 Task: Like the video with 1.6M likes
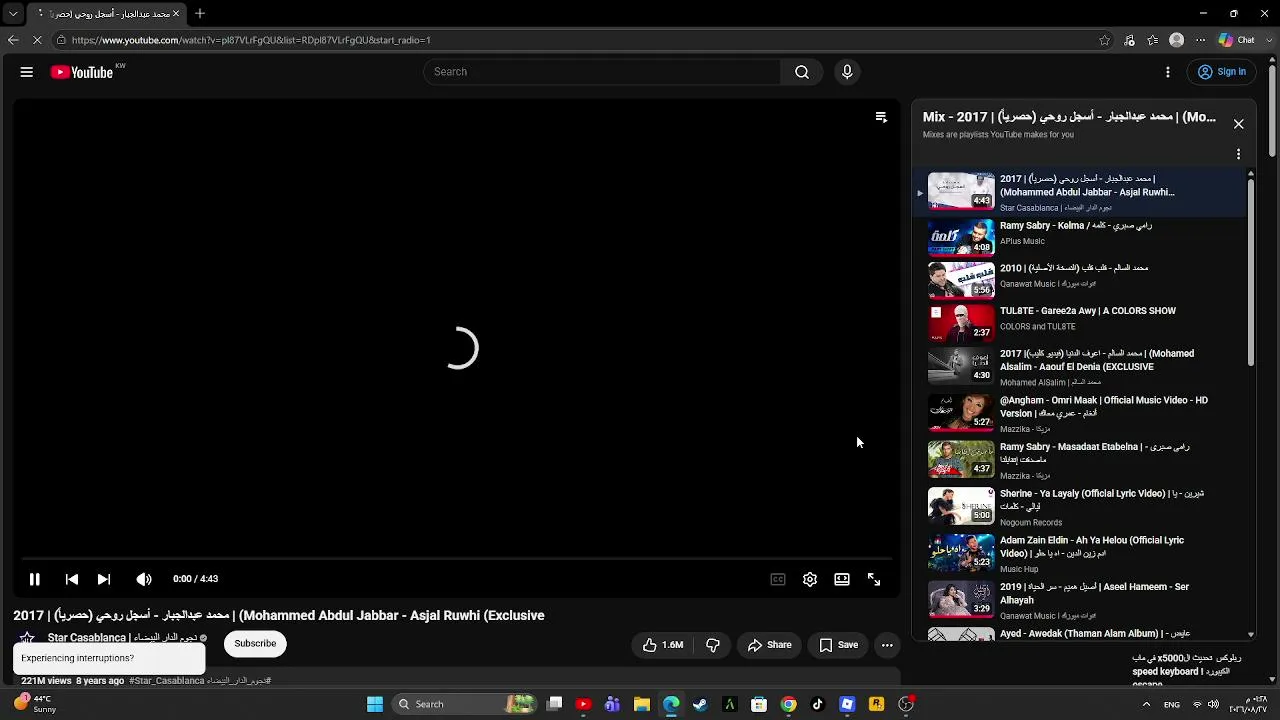coord(663,645)
